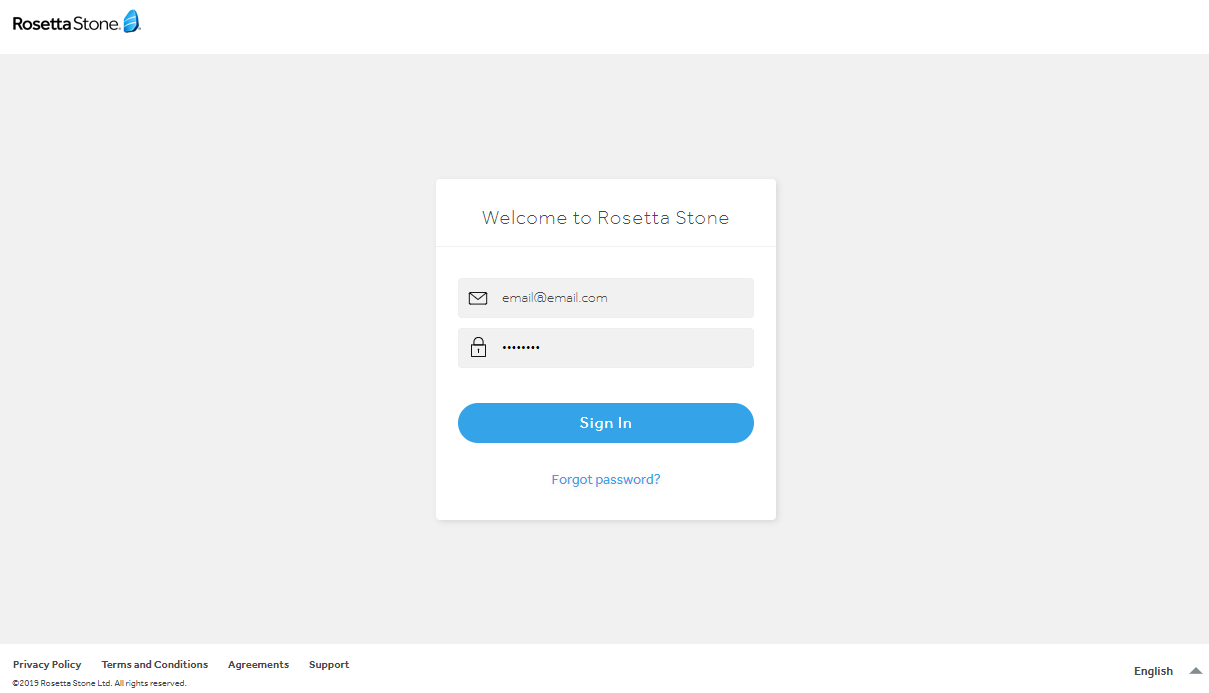Click the teardrop emblem in the top-left corner
The height and width of the screenshot is (693, 1209).
pos(128,20)
